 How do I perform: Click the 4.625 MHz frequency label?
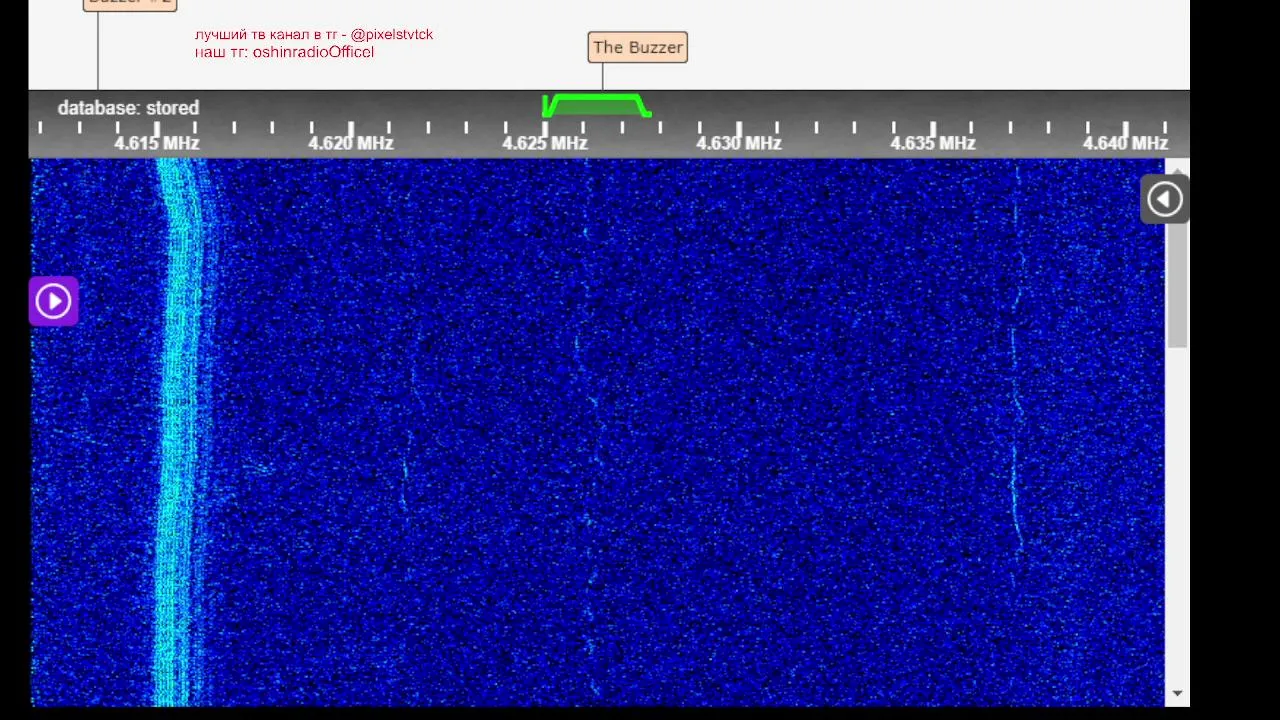pos(545,143)
